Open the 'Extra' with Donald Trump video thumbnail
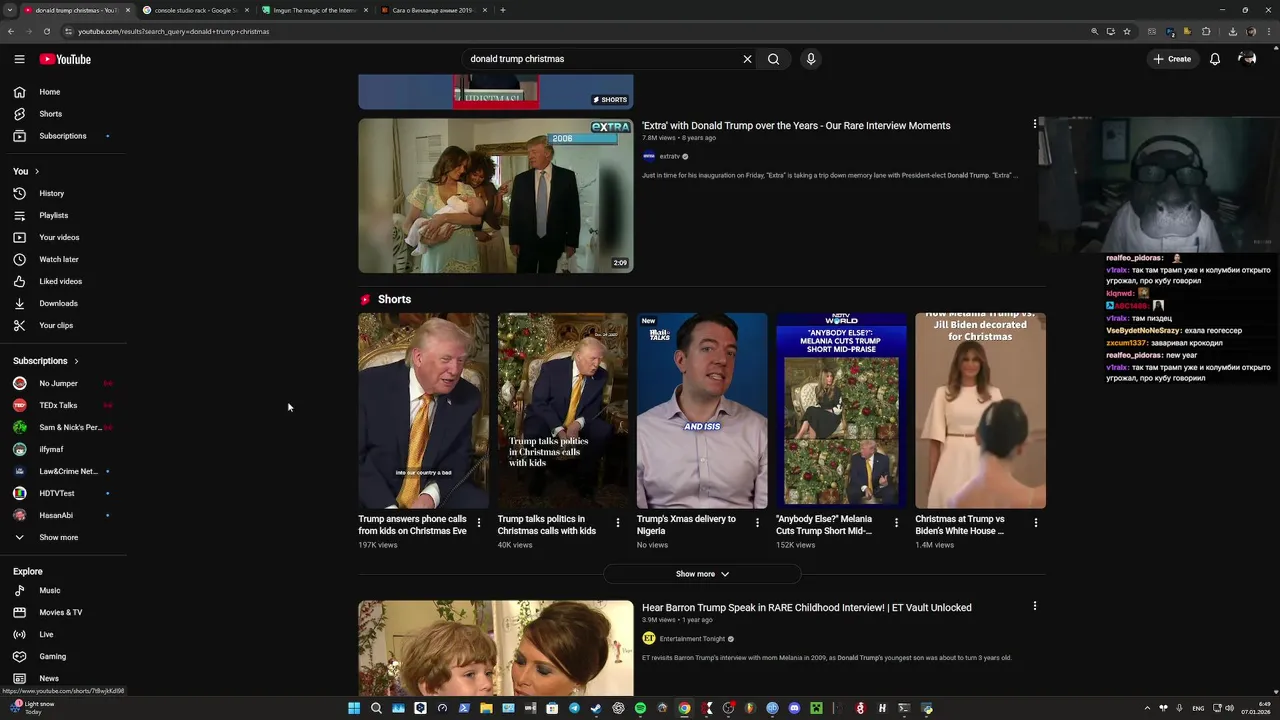 (496, 196)
